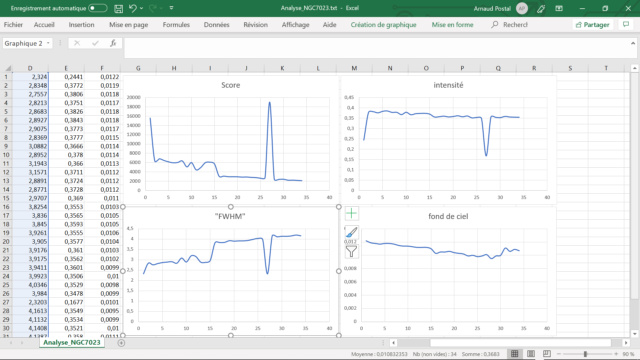Click the Partager button

click(593, 24)
